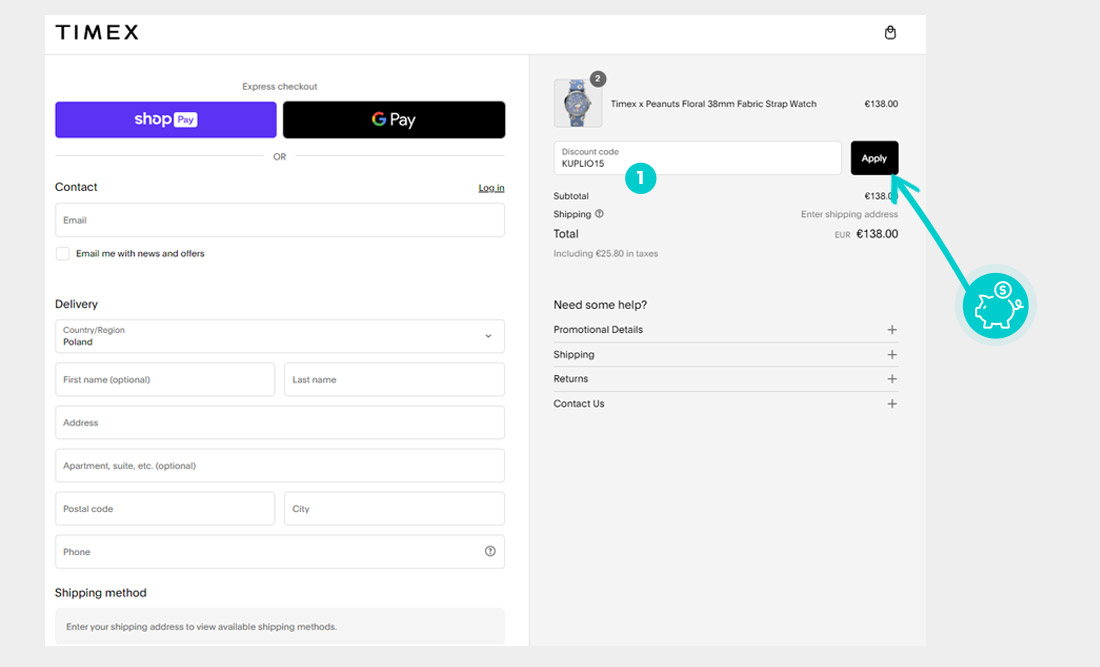Click the Log in link
1100x667 pixels.
click(491, 188)
